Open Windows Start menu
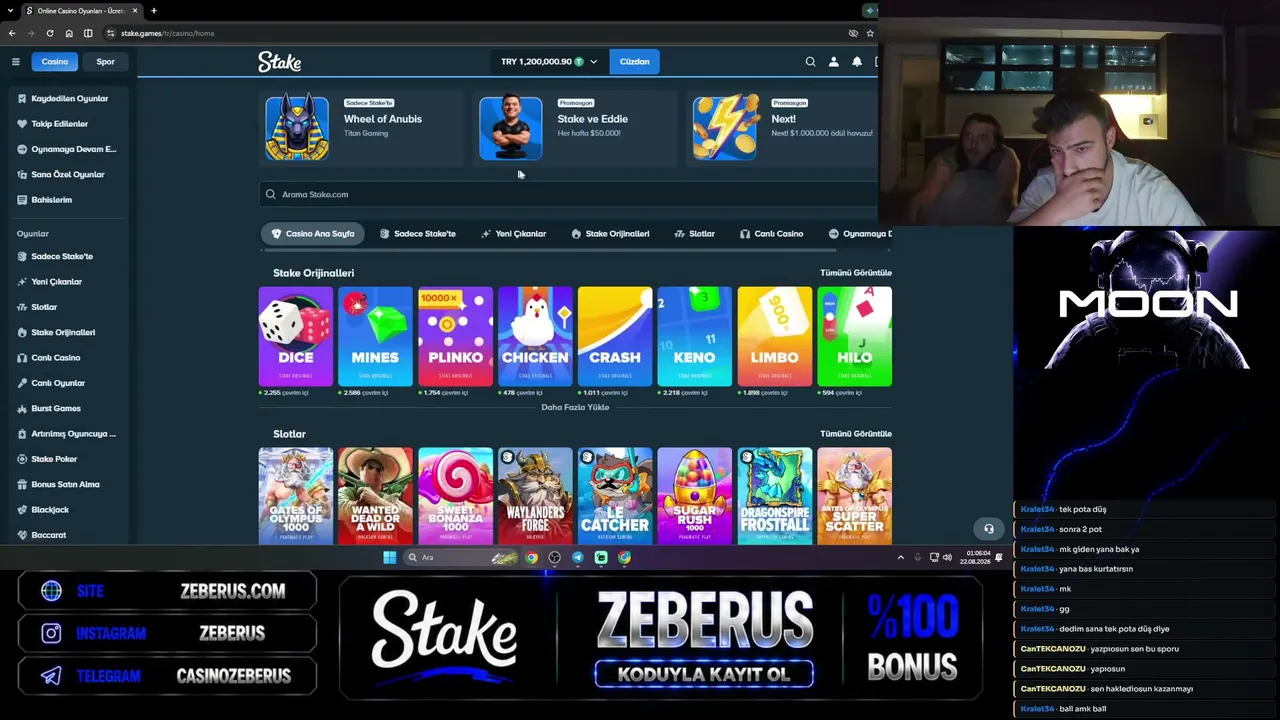The image size is (1280, 720). [389, 558]
